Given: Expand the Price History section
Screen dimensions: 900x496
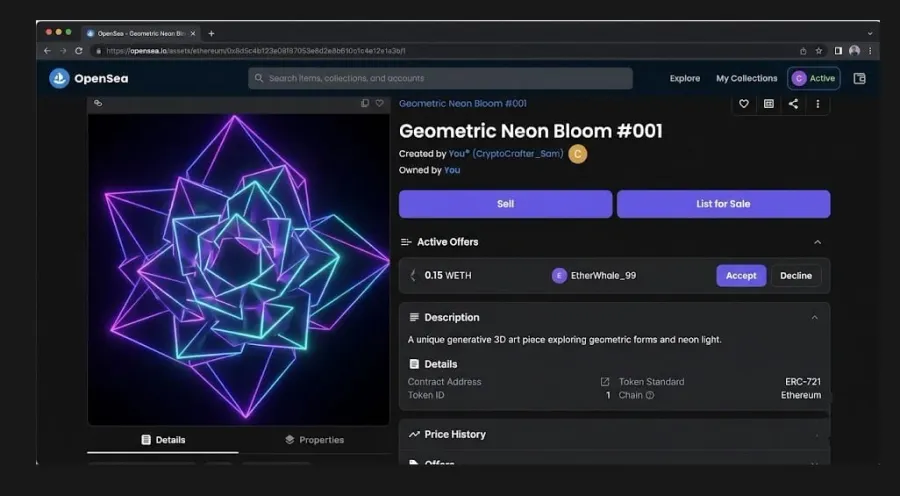Looking at the screenshot, I should [614, 435].
